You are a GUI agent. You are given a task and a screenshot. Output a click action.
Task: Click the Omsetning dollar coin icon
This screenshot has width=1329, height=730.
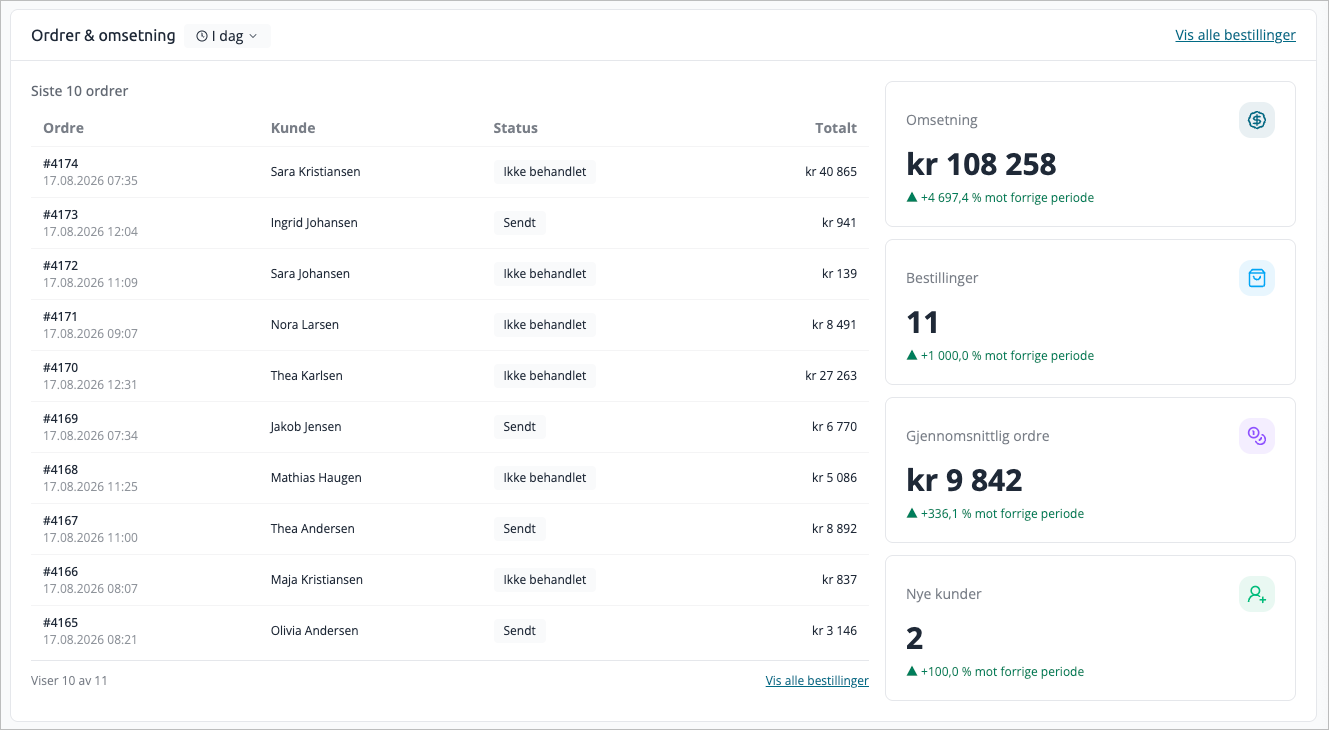pos(1257,120)
